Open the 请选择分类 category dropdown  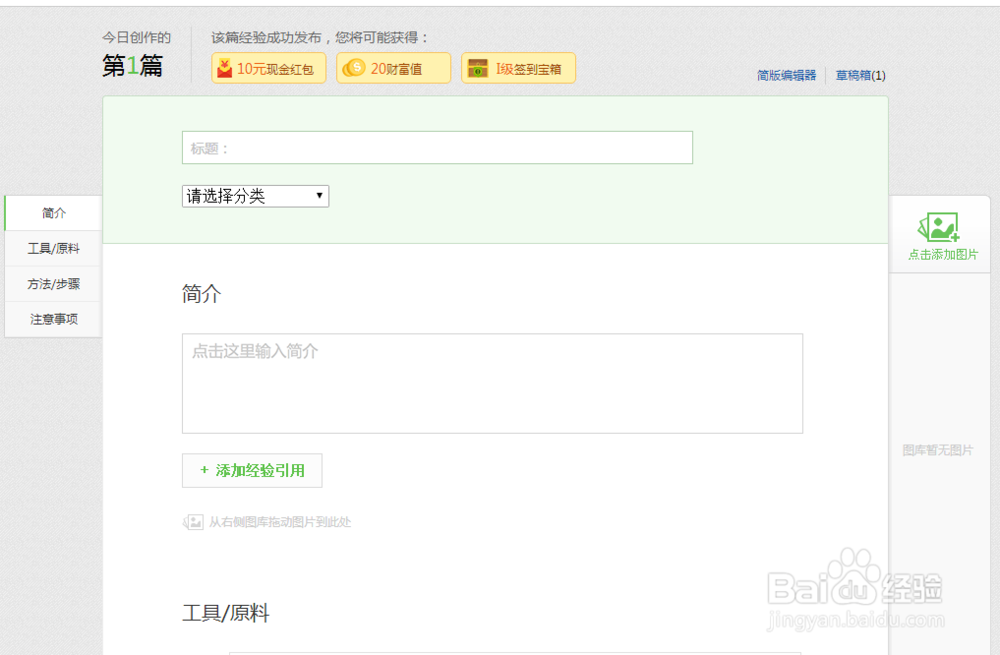[x=255, y=196]
